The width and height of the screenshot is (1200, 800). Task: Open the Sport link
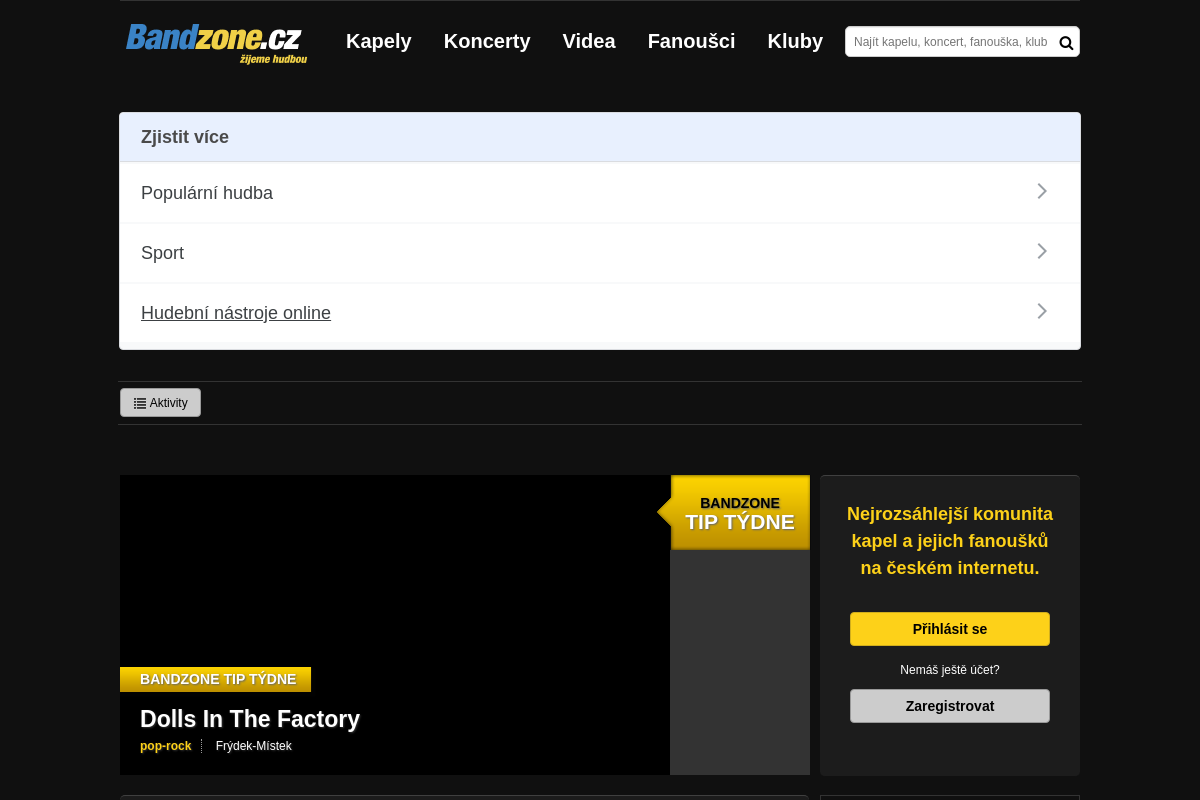(162, 253)
